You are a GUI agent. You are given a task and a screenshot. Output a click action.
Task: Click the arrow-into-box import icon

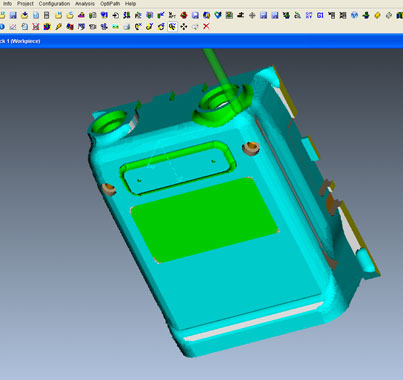(x=115, y=15)
